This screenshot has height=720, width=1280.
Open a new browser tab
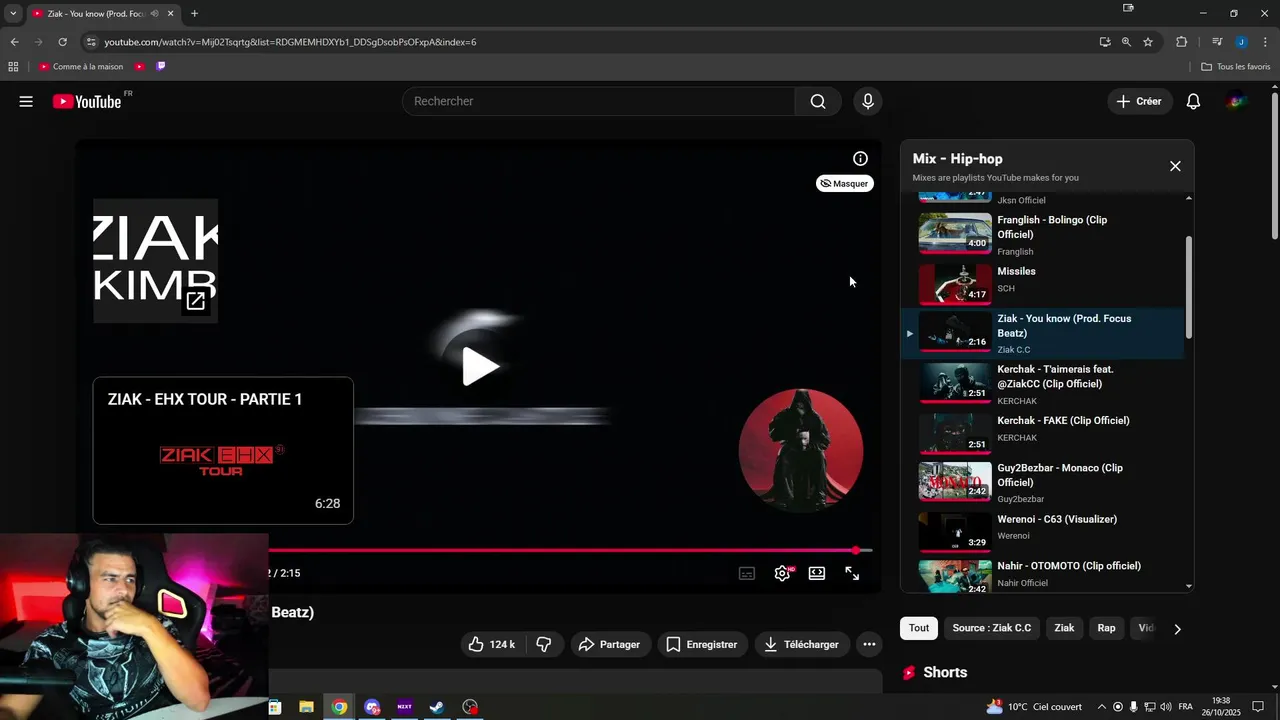click(194, 13)
